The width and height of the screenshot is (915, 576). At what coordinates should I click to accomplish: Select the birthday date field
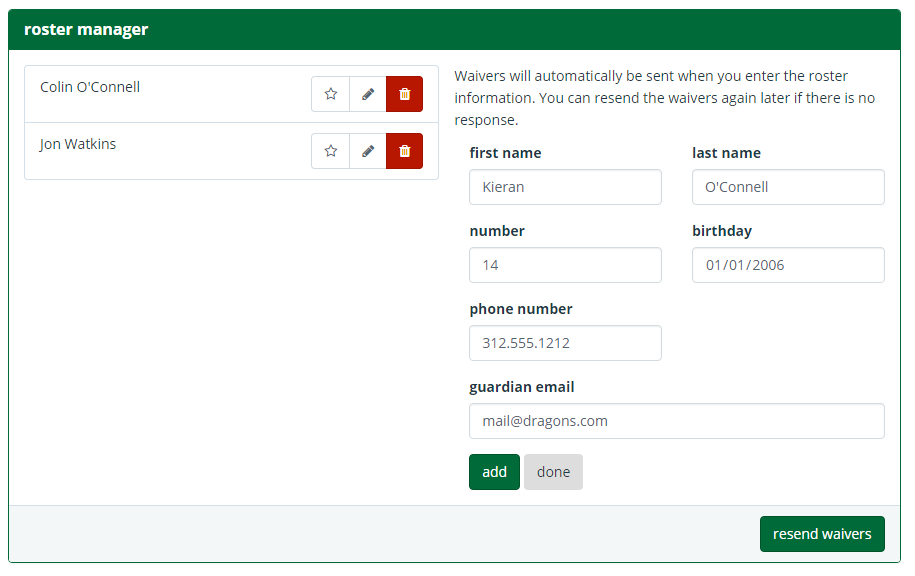point(788,265)
